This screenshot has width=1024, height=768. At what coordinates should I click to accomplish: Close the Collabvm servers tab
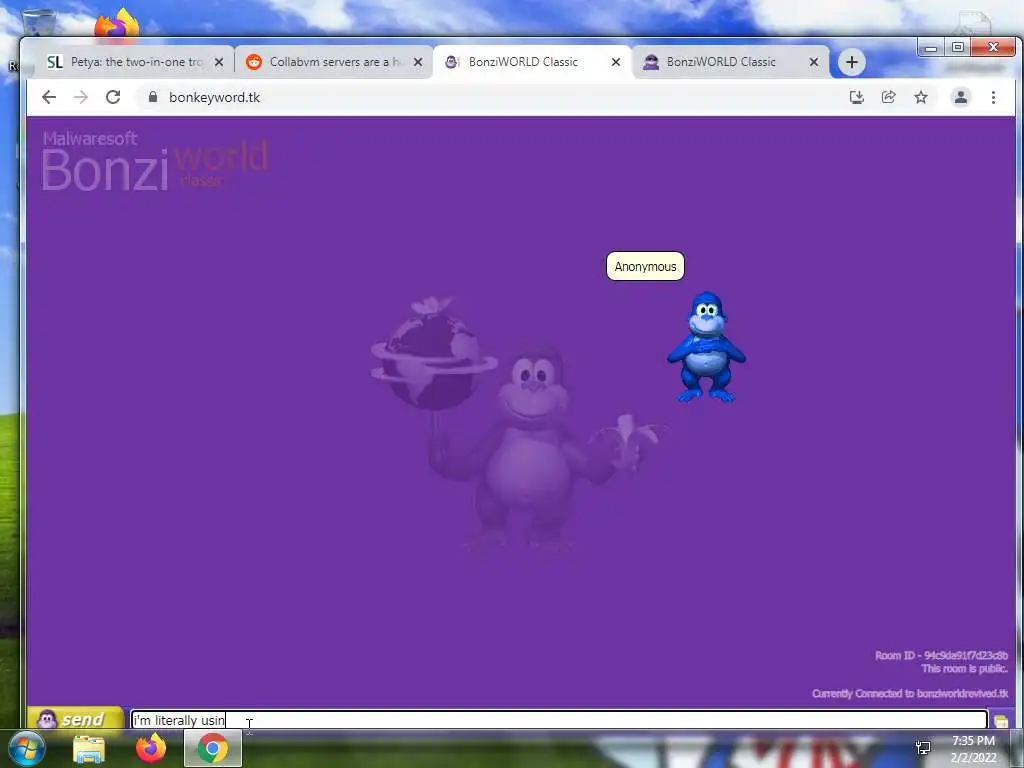click(x=418, y=62)
